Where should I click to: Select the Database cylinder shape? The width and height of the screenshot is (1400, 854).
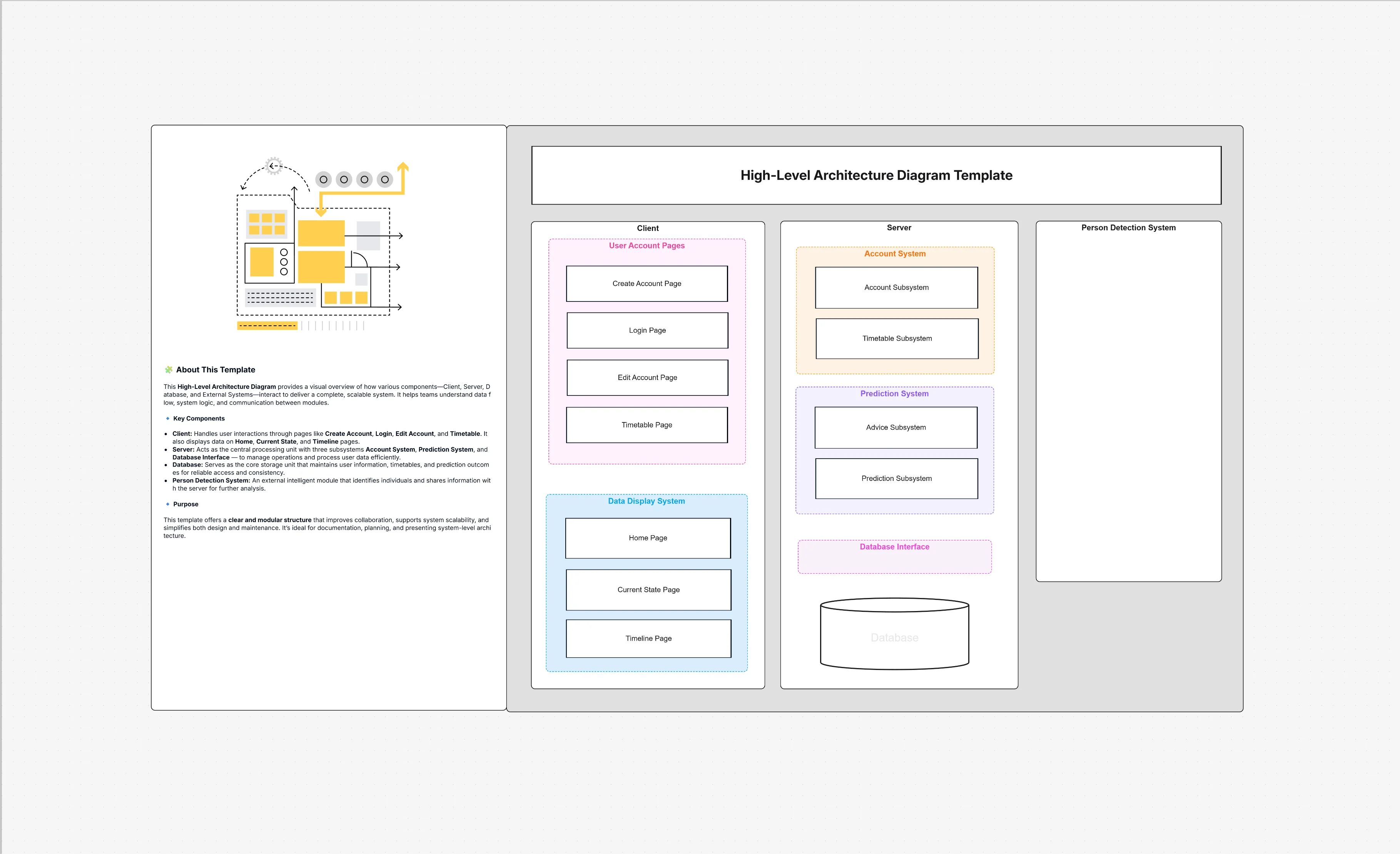coord(894,634)
